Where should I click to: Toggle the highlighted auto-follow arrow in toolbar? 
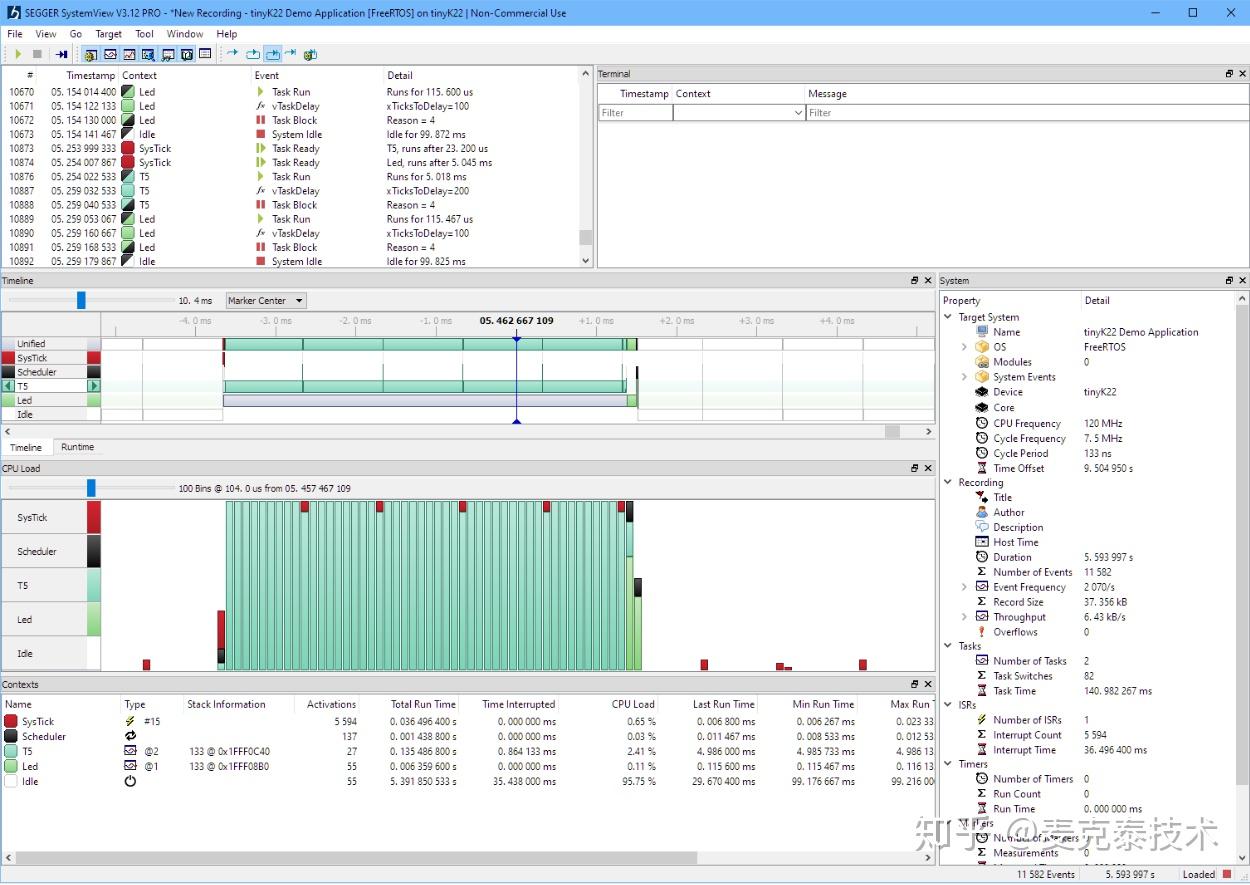click(x=273, y=54)
